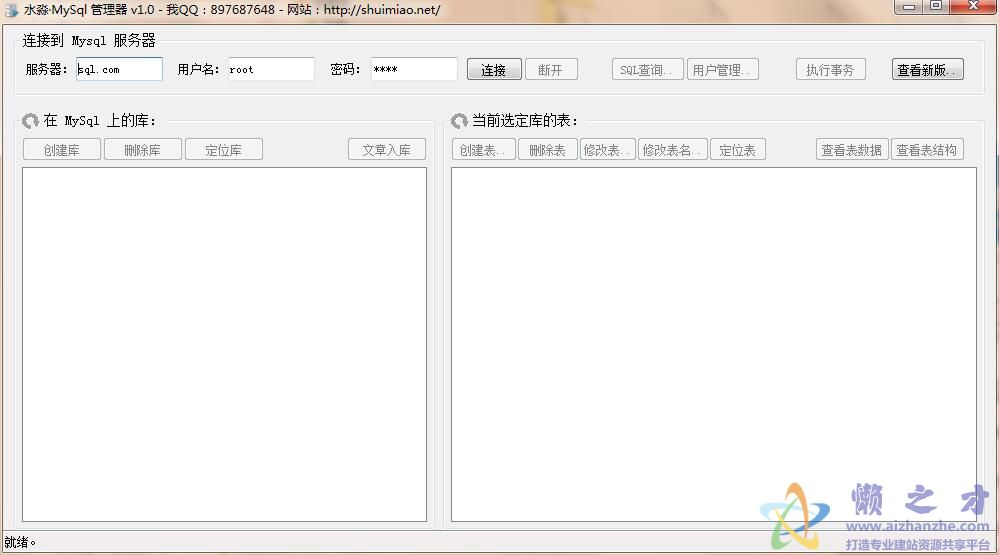Locate a table using 定位表

pos(738,150)
